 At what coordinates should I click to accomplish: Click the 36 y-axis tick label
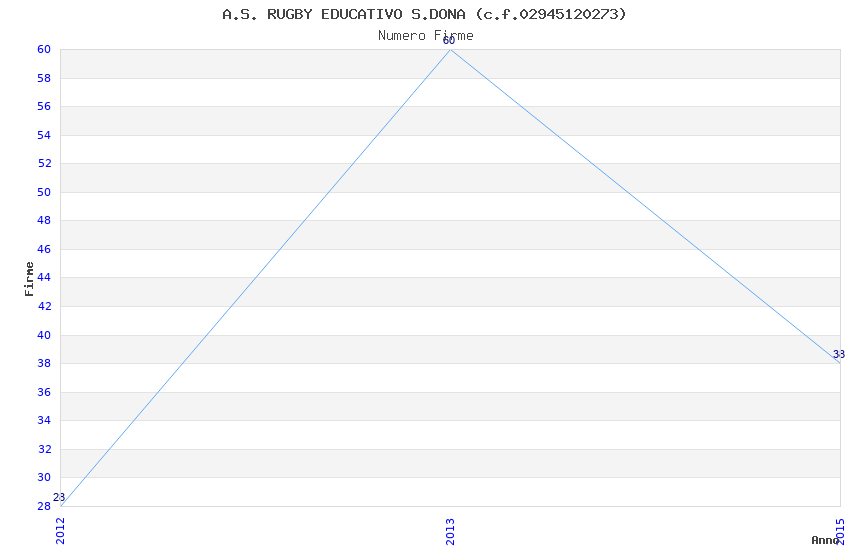click(x=44, y=392)
